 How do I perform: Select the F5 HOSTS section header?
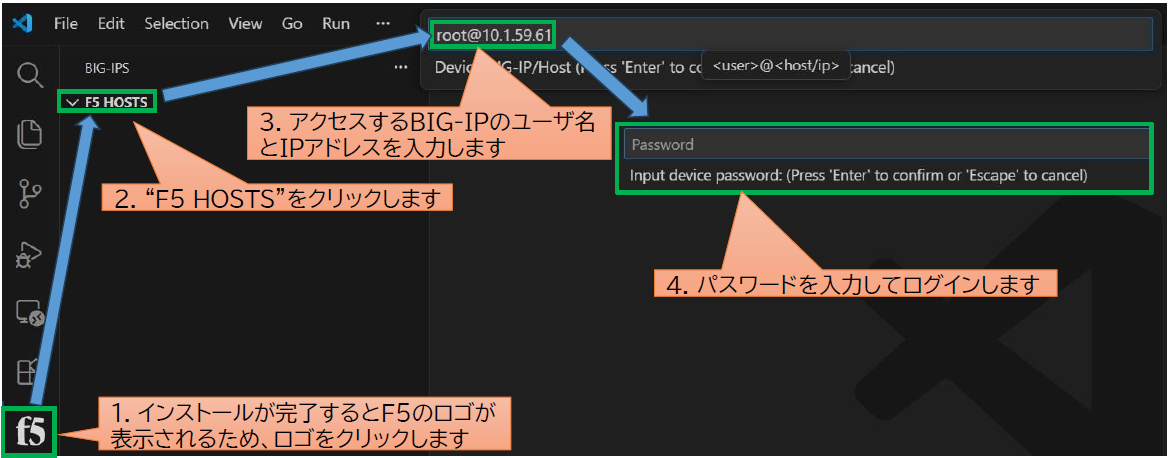115,103
